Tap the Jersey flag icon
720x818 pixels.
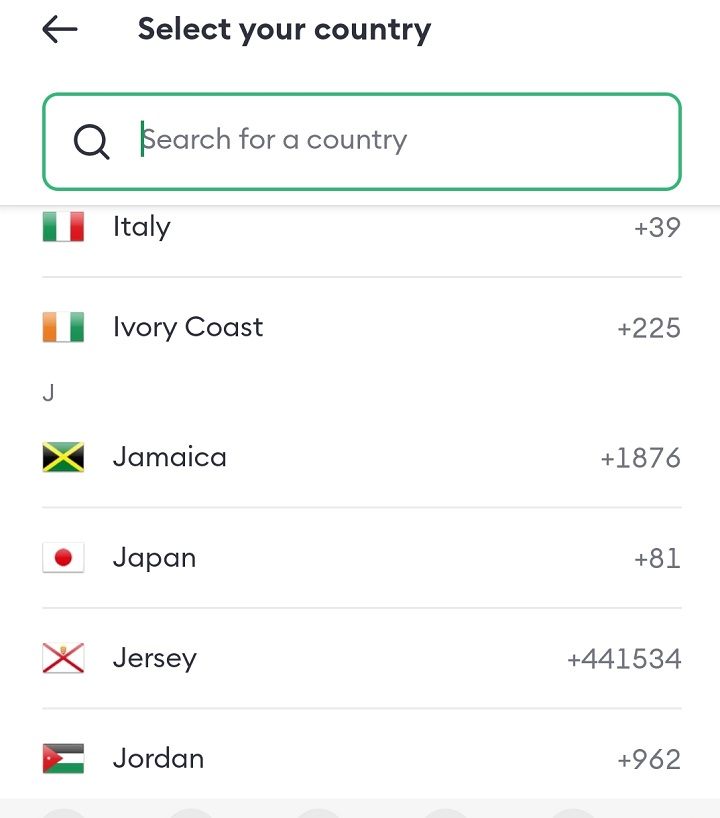click(x=63, y=659)
